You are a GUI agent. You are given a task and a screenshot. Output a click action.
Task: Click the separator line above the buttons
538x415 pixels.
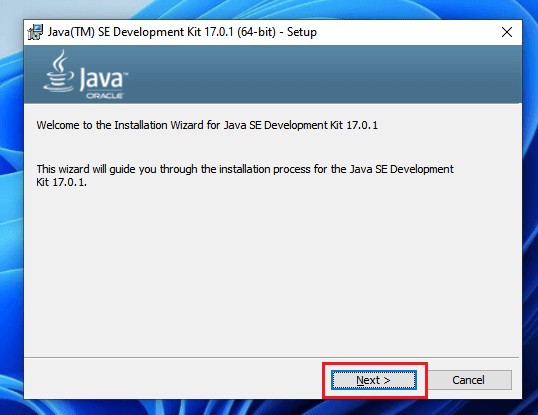272,357
